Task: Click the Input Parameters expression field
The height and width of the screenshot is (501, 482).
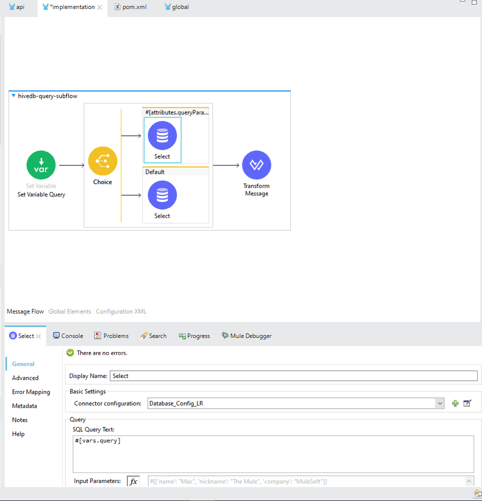Action: pos(307,481)
